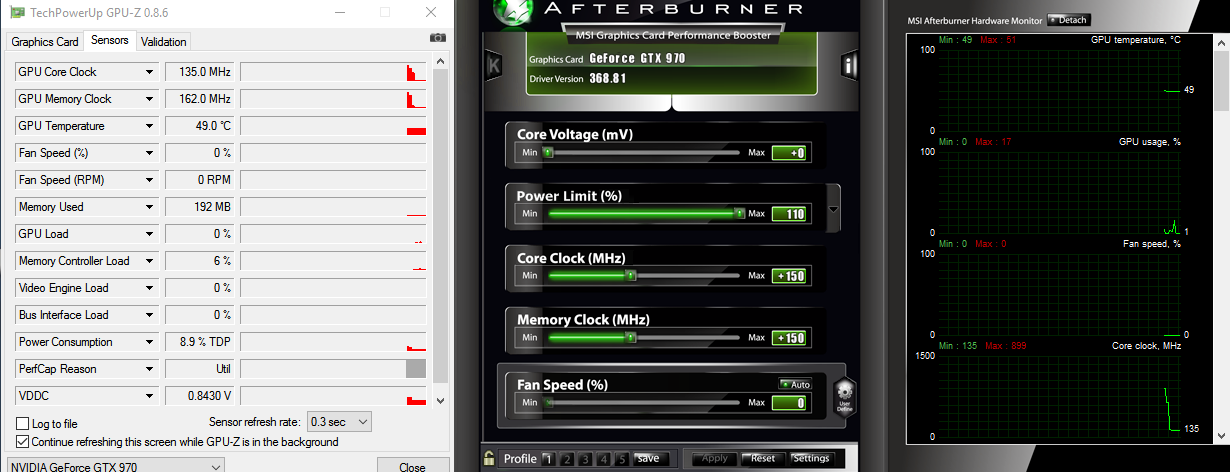
Task: Open Afterburner Settings
Action: (811, 459)
